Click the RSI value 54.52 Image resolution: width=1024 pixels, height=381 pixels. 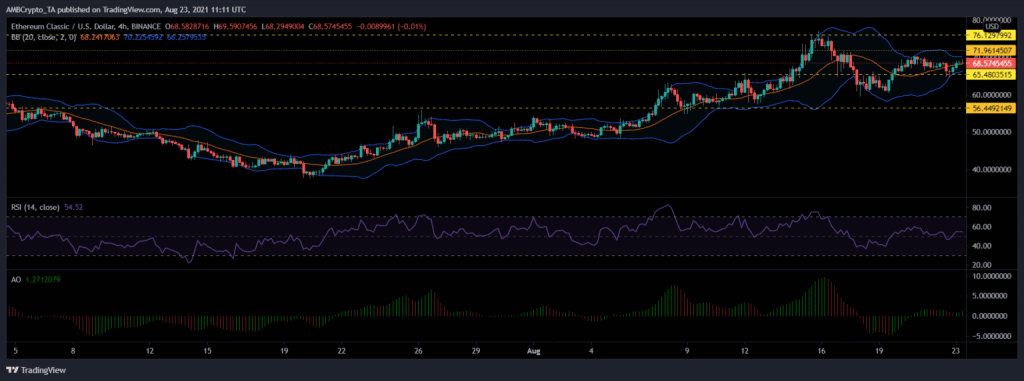(73, 207)
